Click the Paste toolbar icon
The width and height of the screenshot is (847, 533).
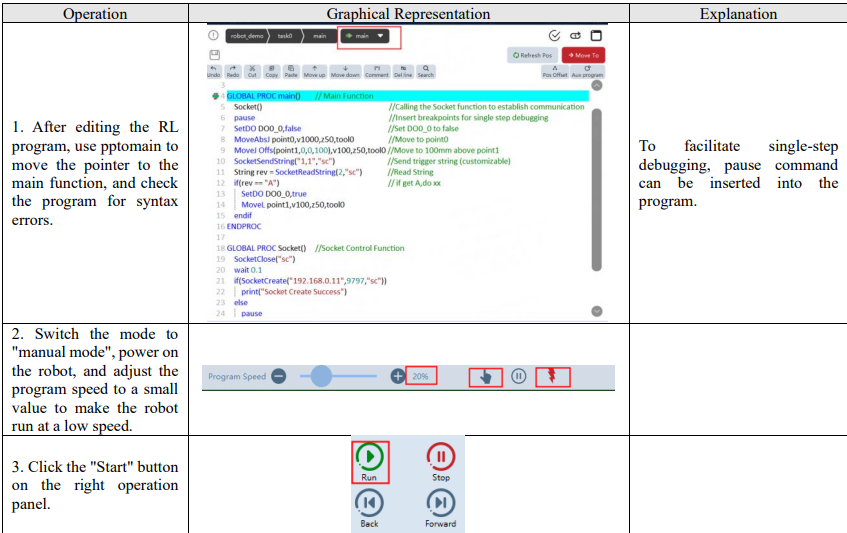pyautogui.click(x=291, y=71)
